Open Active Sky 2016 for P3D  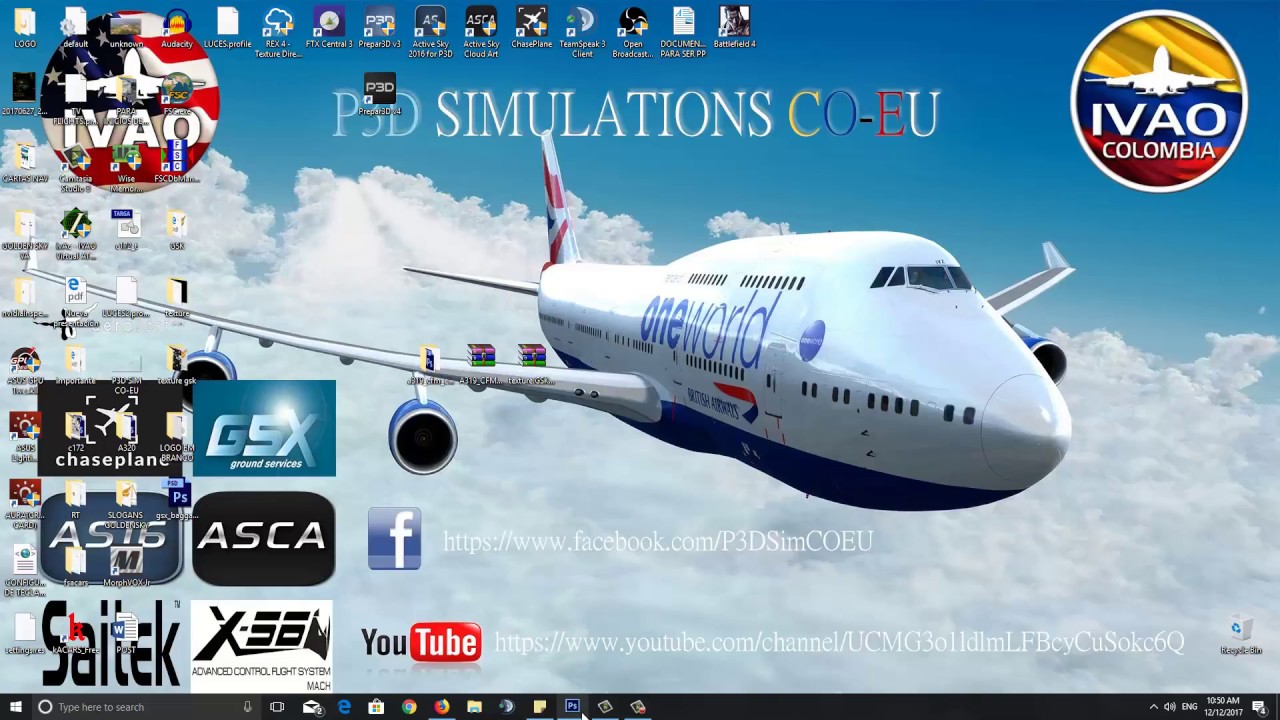(430, 32)
